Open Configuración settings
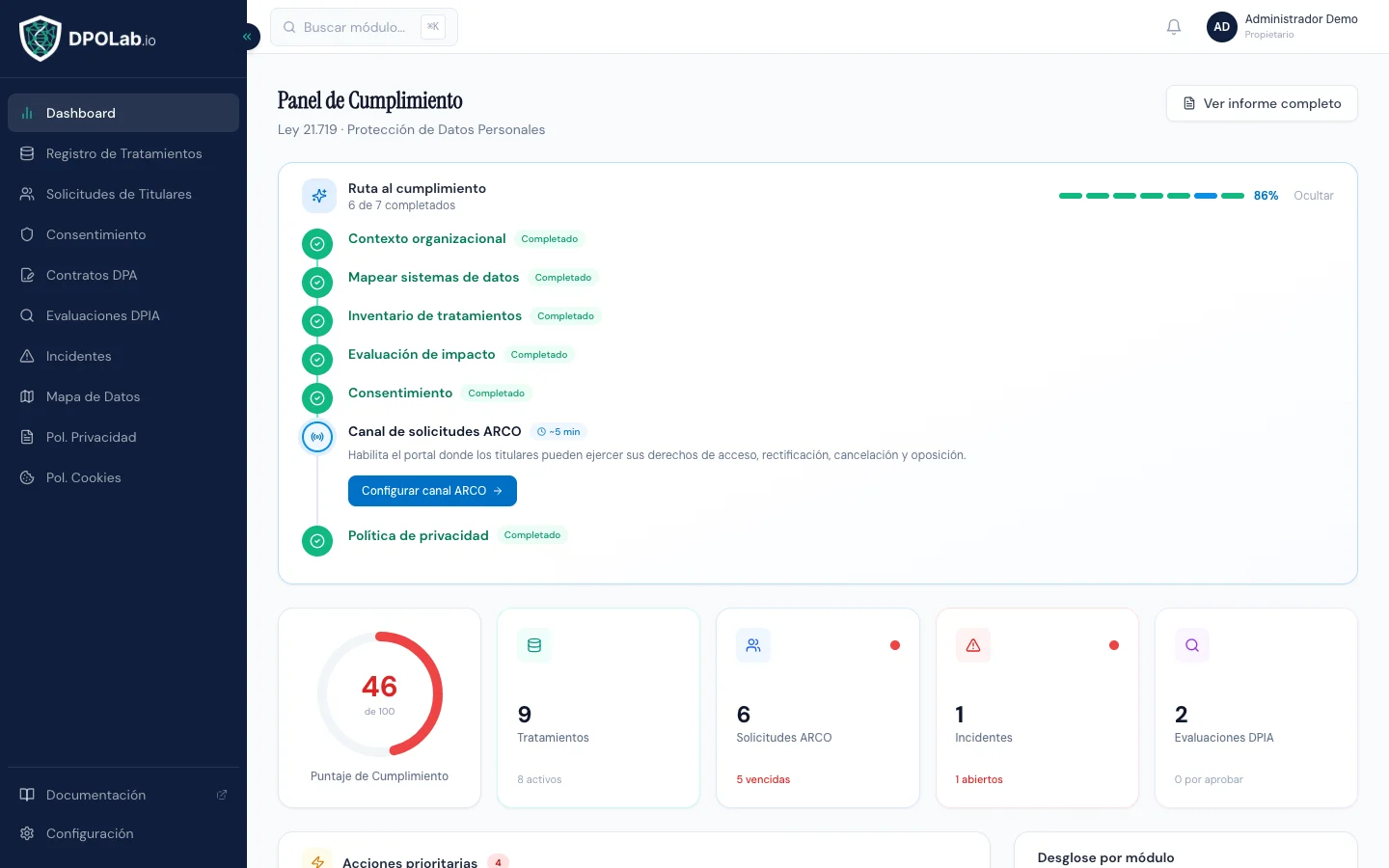Viewport: 1389px width, 868px height. [x=123, y=833]
